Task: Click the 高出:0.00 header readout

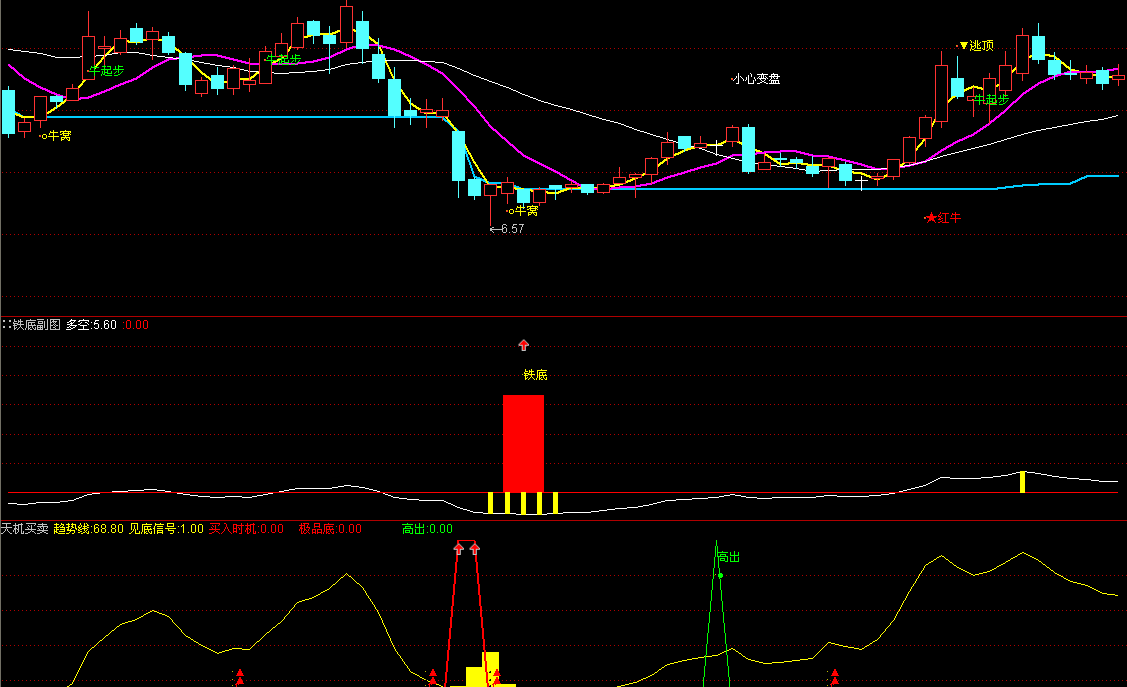Action: (428, 529)
